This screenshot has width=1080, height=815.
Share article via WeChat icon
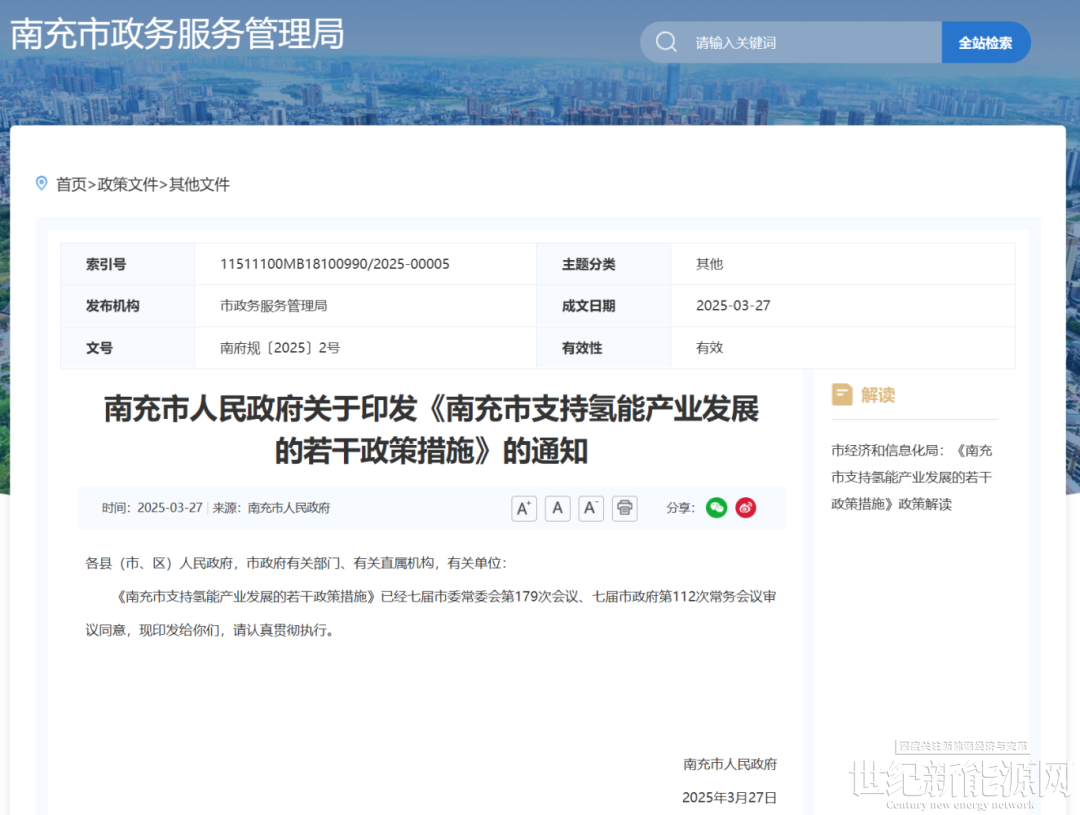coord(716,508)
